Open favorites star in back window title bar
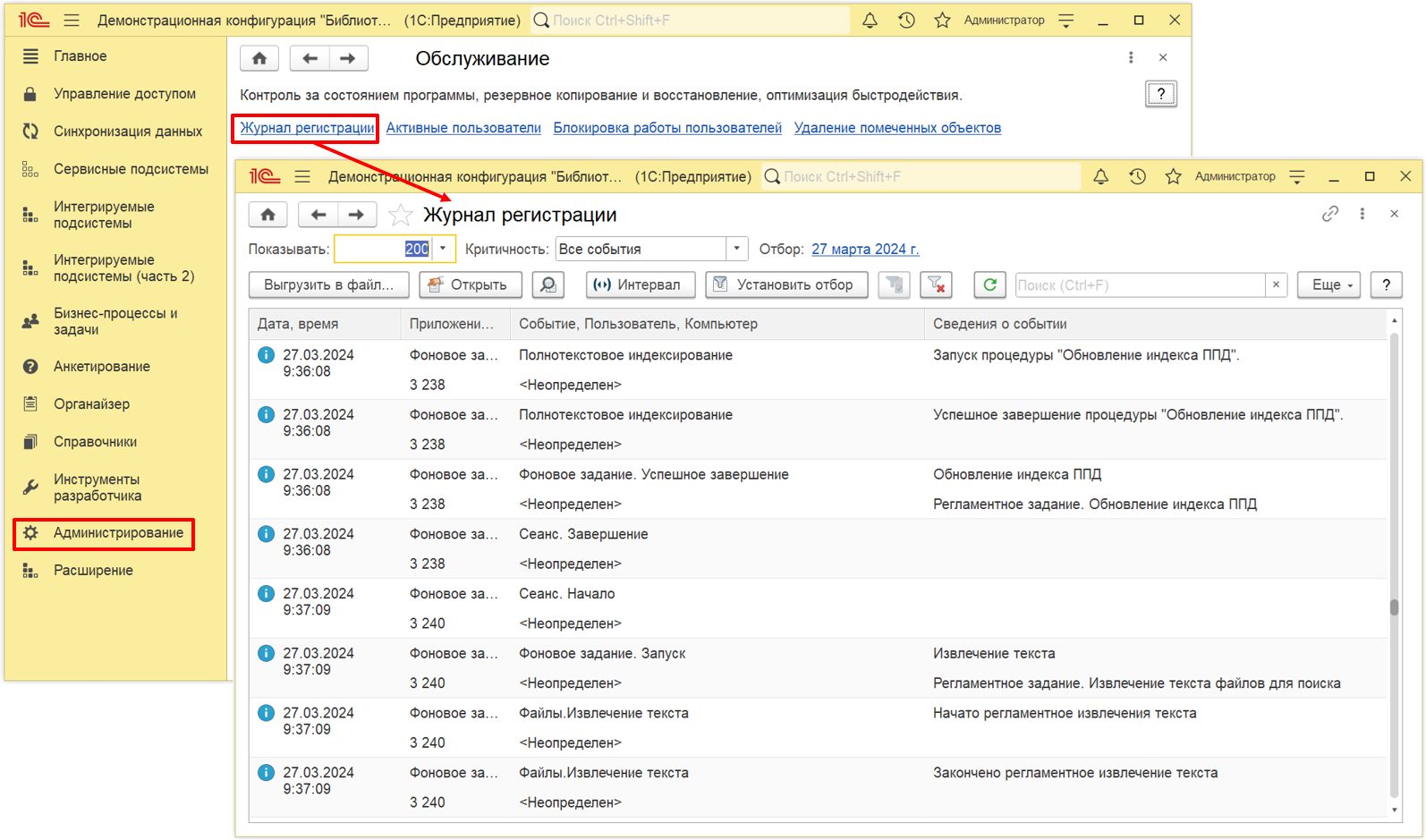1426x840 pixels. pyautogui.click(x=942, y=20)
